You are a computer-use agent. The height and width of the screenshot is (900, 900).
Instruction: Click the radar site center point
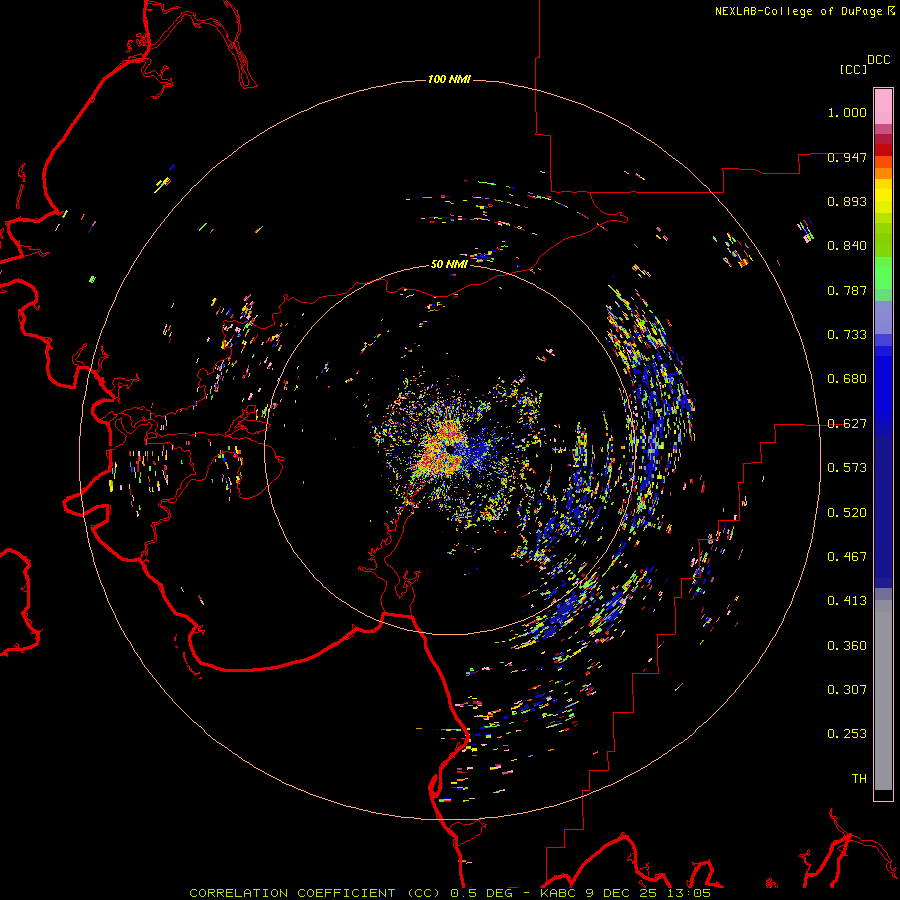(x=450, y=449)
